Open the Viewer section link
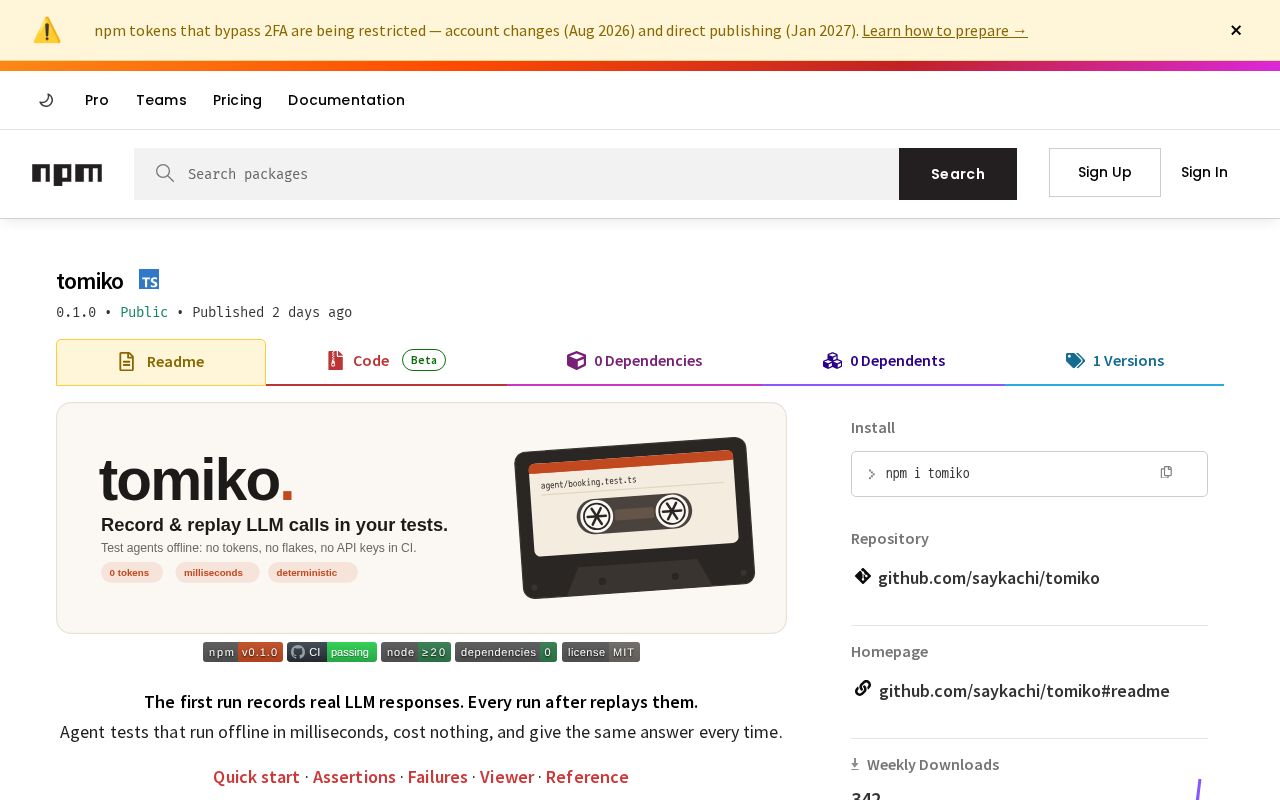The height and width of the screenshot is (800, 1280). tap(507, 777)
